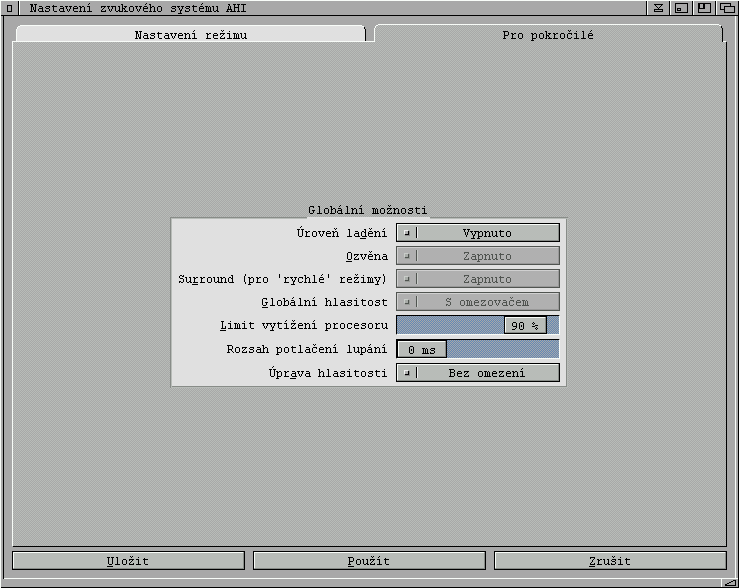Toggle the Ozvěna setting showing Zapnuto
The image size is (739, 588).
478,256
